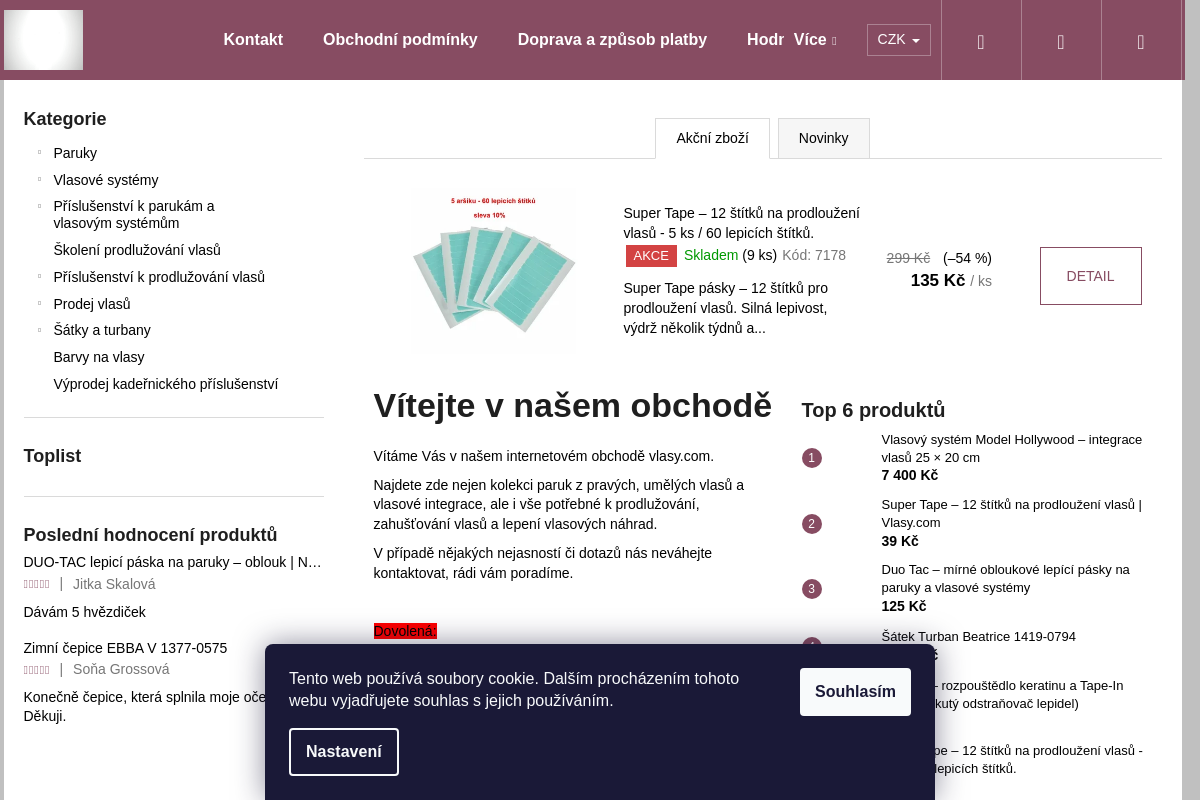
Task: Open the Barvy na vlasy category
Action: pos(99,357)
